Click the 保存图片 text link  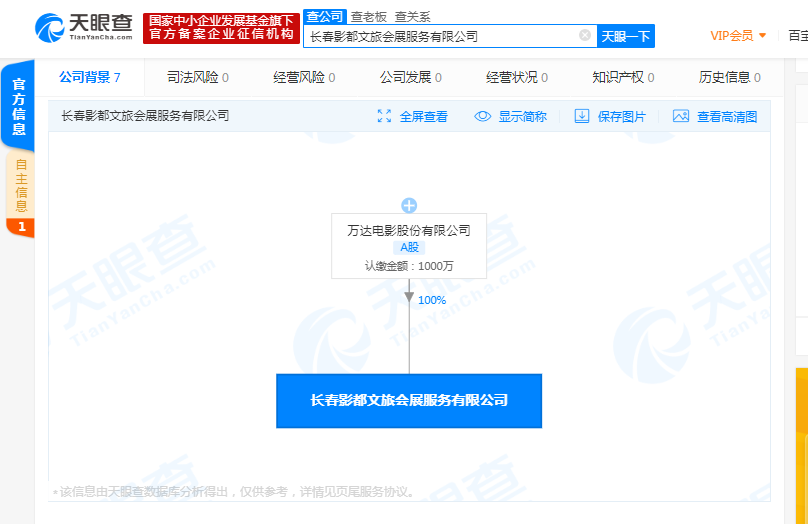tap(621, 116)
